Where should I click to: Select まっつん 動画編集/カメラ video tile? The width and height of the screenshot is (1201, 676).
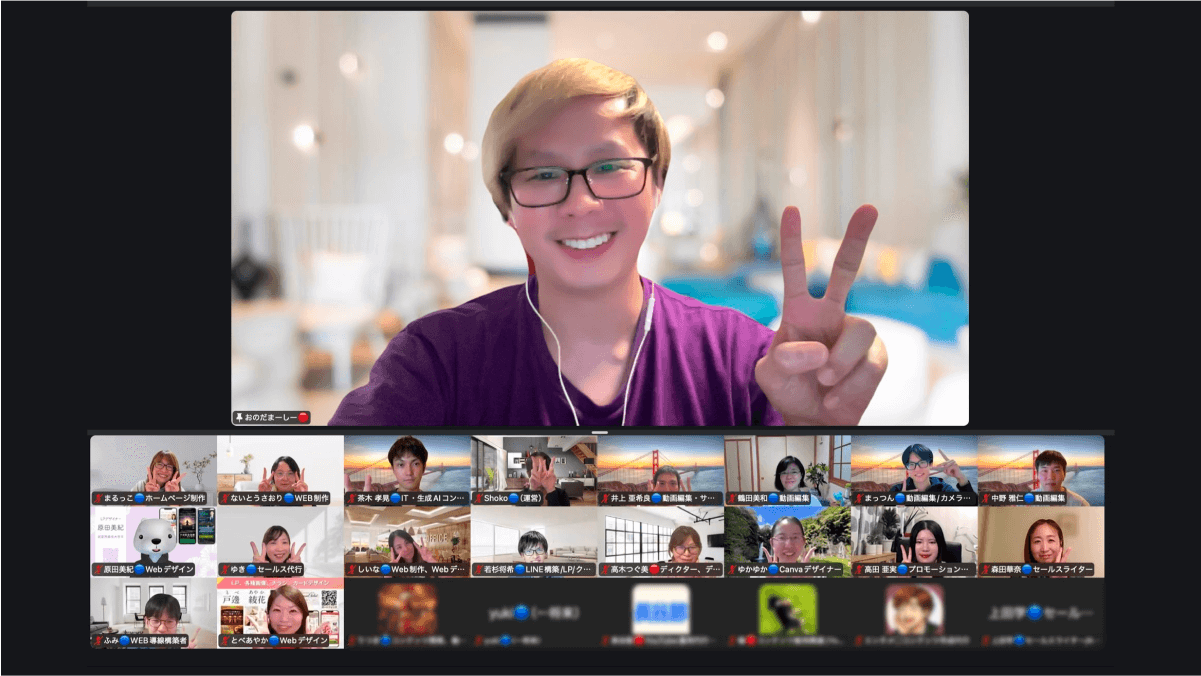914,465
